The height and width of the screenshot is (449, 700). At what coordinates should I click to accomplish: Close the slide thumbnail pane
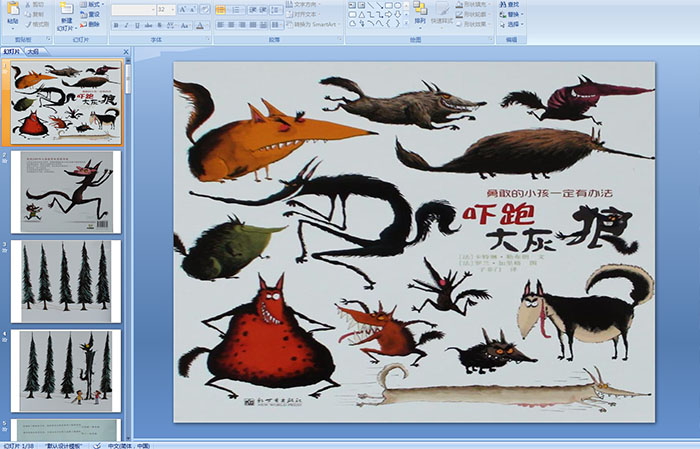point(126,52)
